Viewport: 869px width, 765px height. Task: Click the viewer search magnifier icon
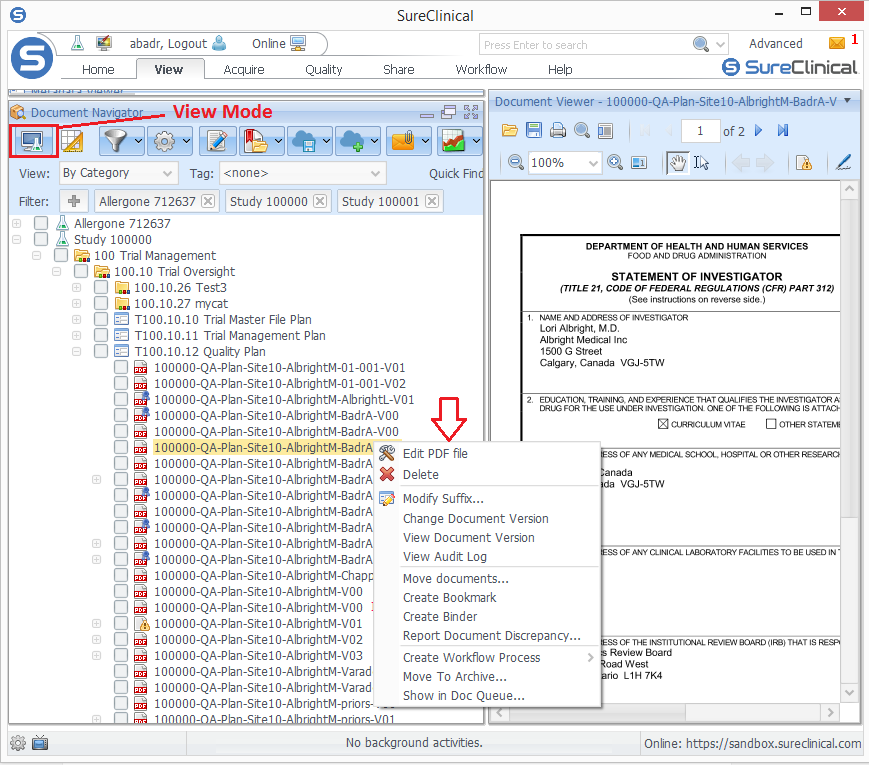click(581, 131)
